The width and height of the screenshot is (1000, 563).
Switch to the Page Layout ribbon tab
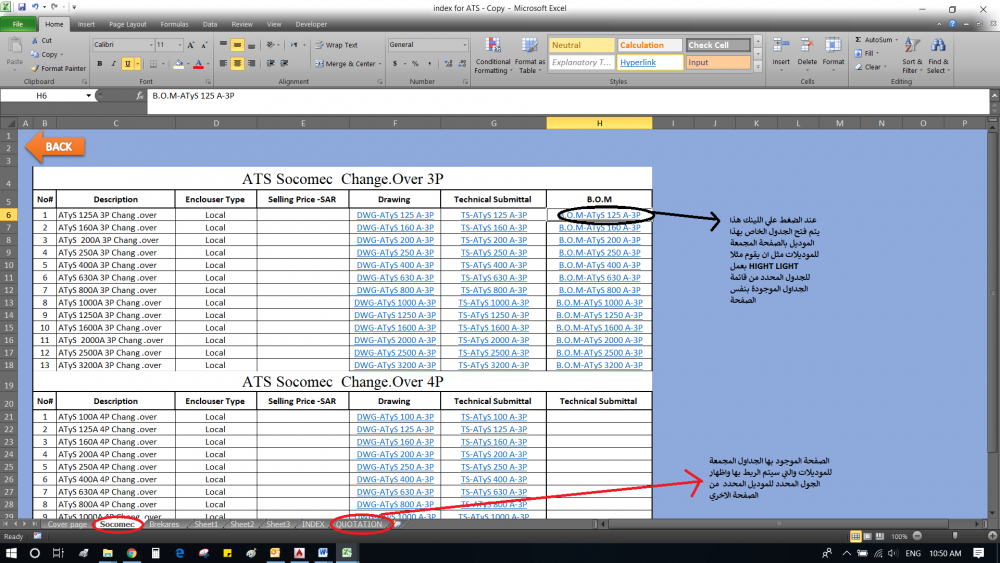[128, 24]
